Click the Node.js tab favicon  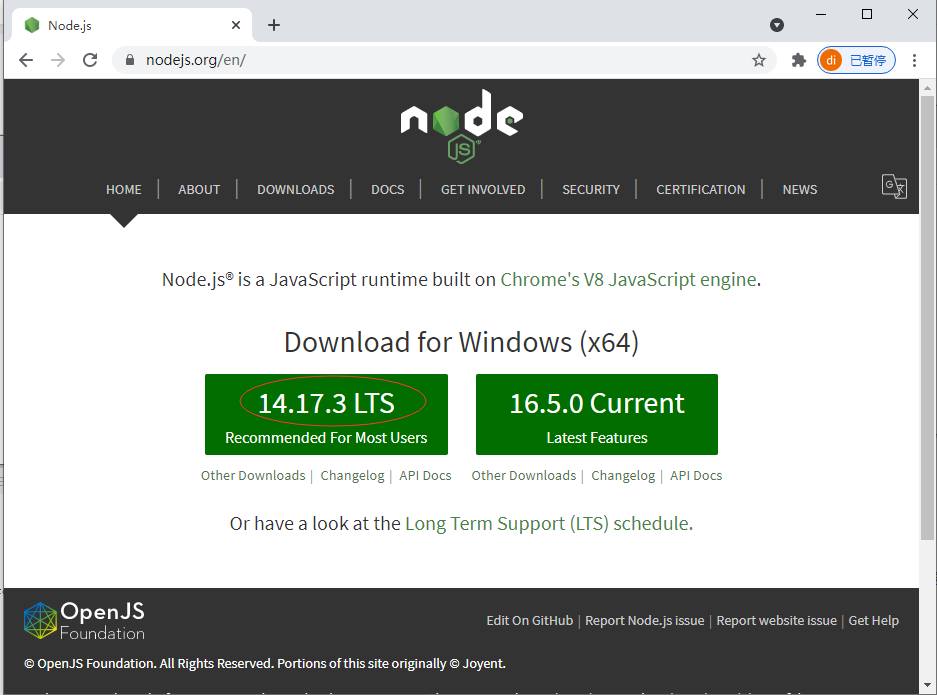(32, 25)
